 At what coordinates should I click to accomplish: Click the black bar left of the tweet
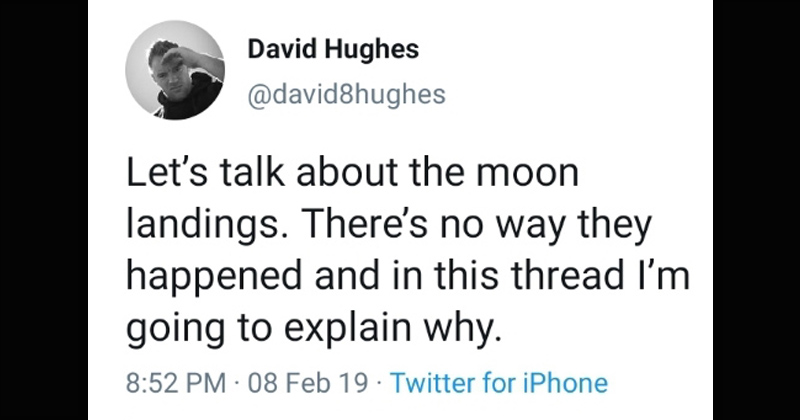pyautogui.click(x=43, y=210)
